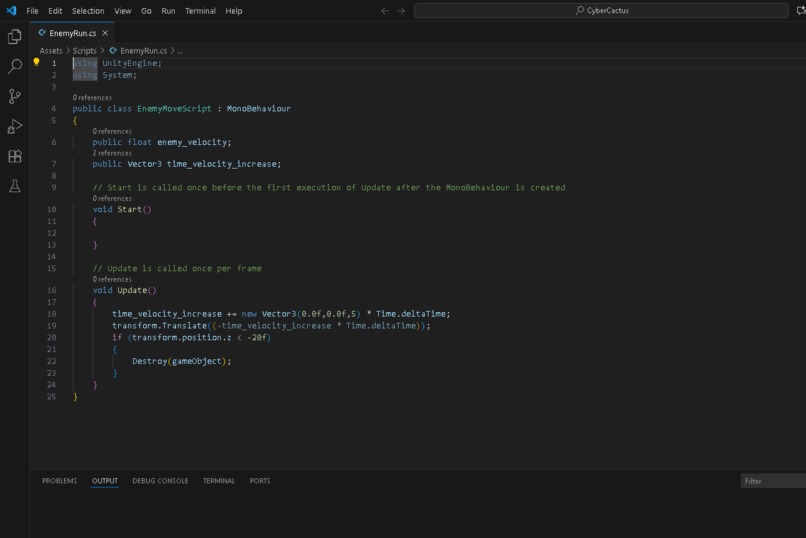Click the CyberCactus command center search box
Image resolution: width=806 pixels, height=538 pixels.
click(601, 10)
